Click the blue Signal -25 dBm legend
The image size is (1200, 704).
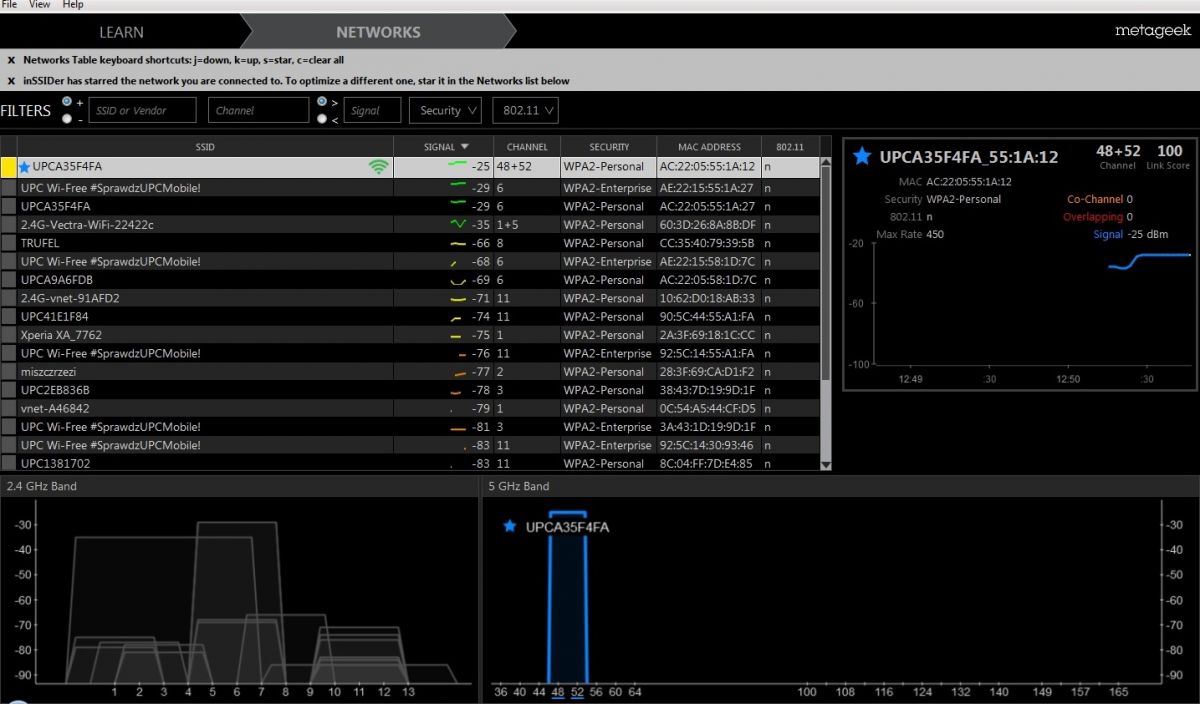pyautogui.click(x=1132, y=235)
